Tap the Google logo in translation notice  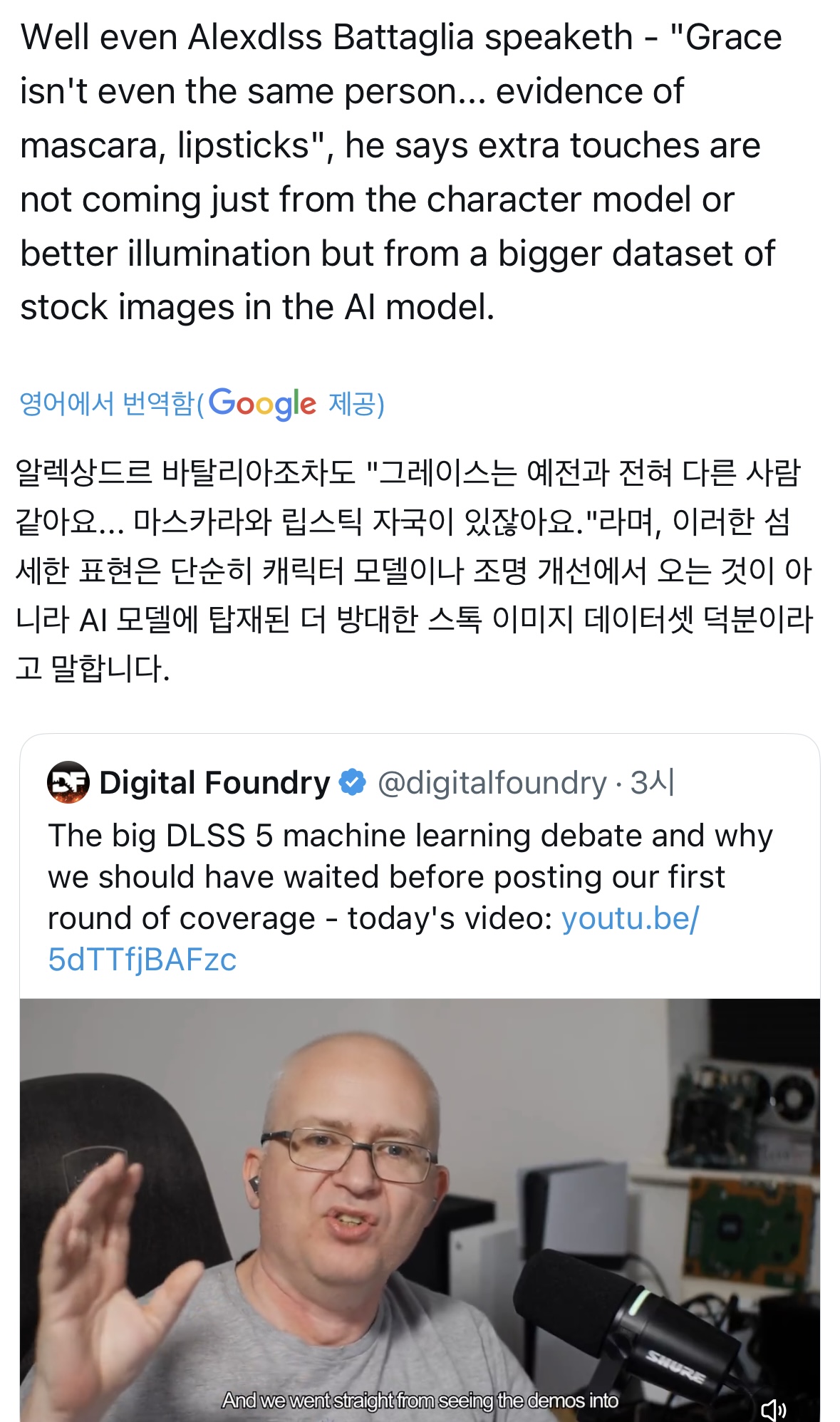[262, 404]
